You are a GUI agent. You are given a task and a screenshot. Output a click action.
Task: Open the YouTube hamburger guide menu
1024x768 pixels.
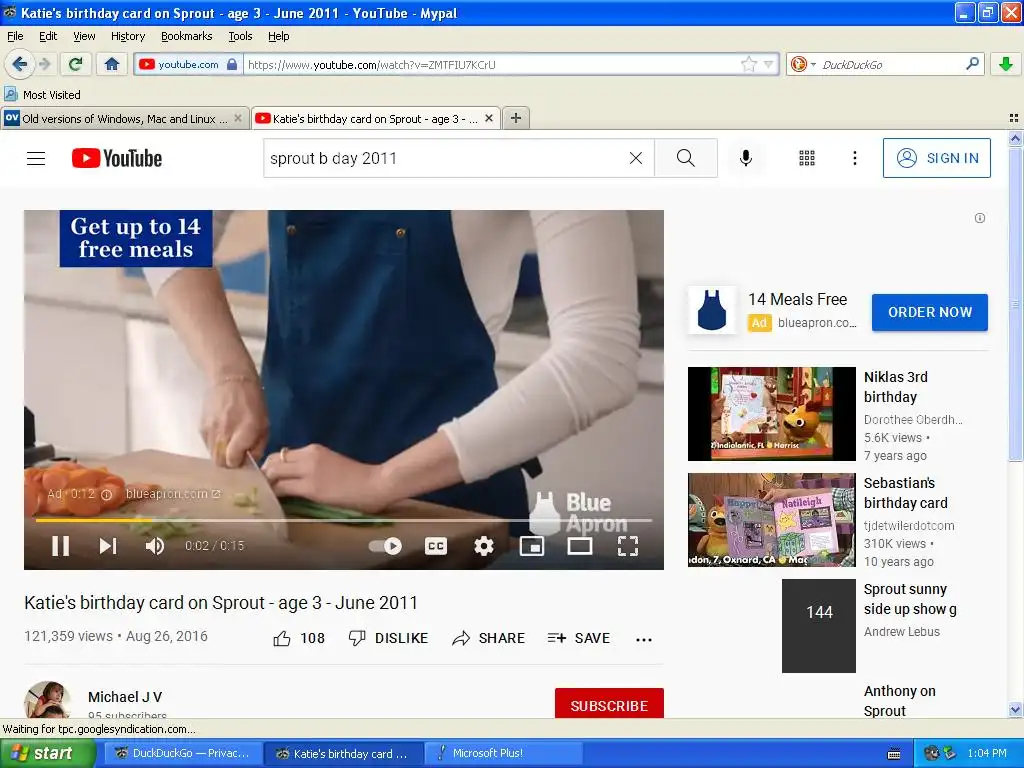pos(36,159)
